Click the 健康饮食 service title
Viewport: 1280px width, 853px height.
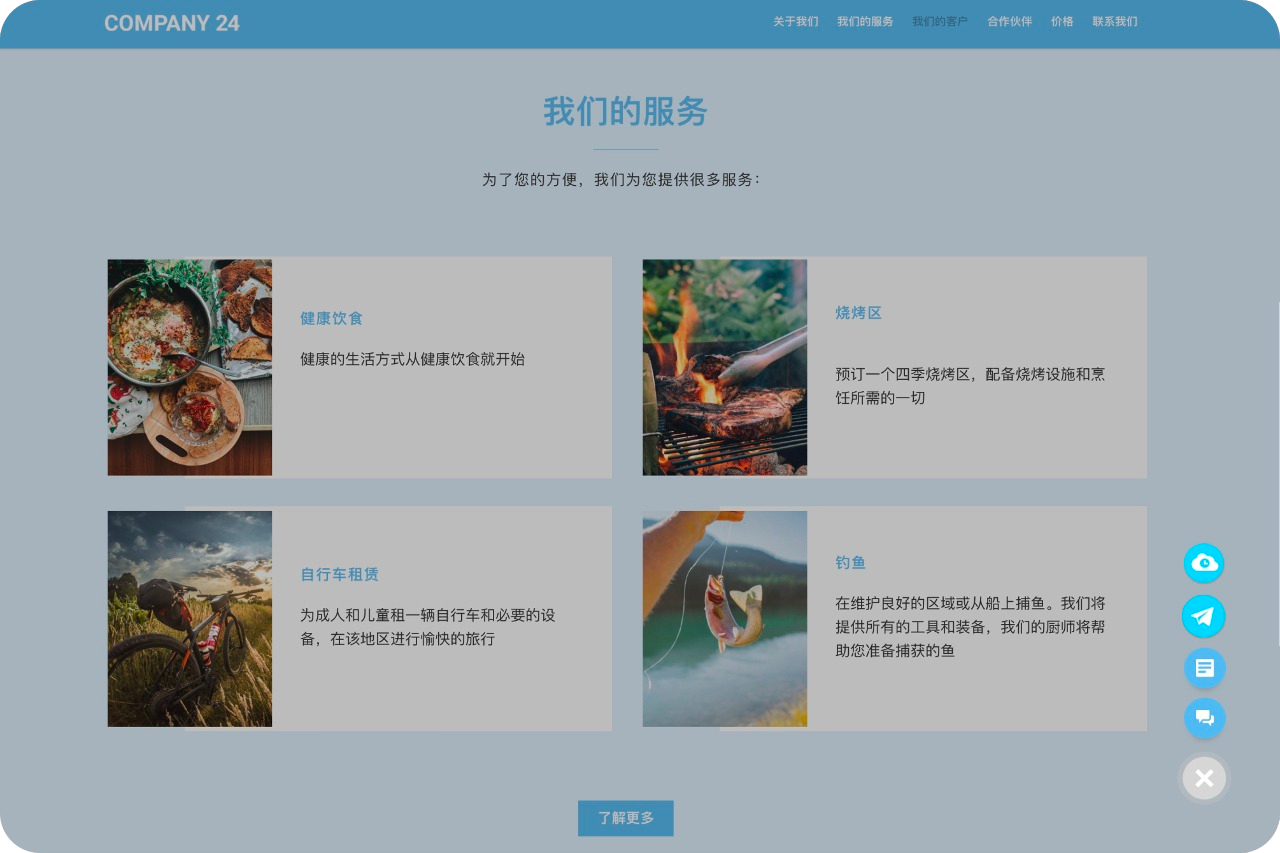[x=332, y=319]
